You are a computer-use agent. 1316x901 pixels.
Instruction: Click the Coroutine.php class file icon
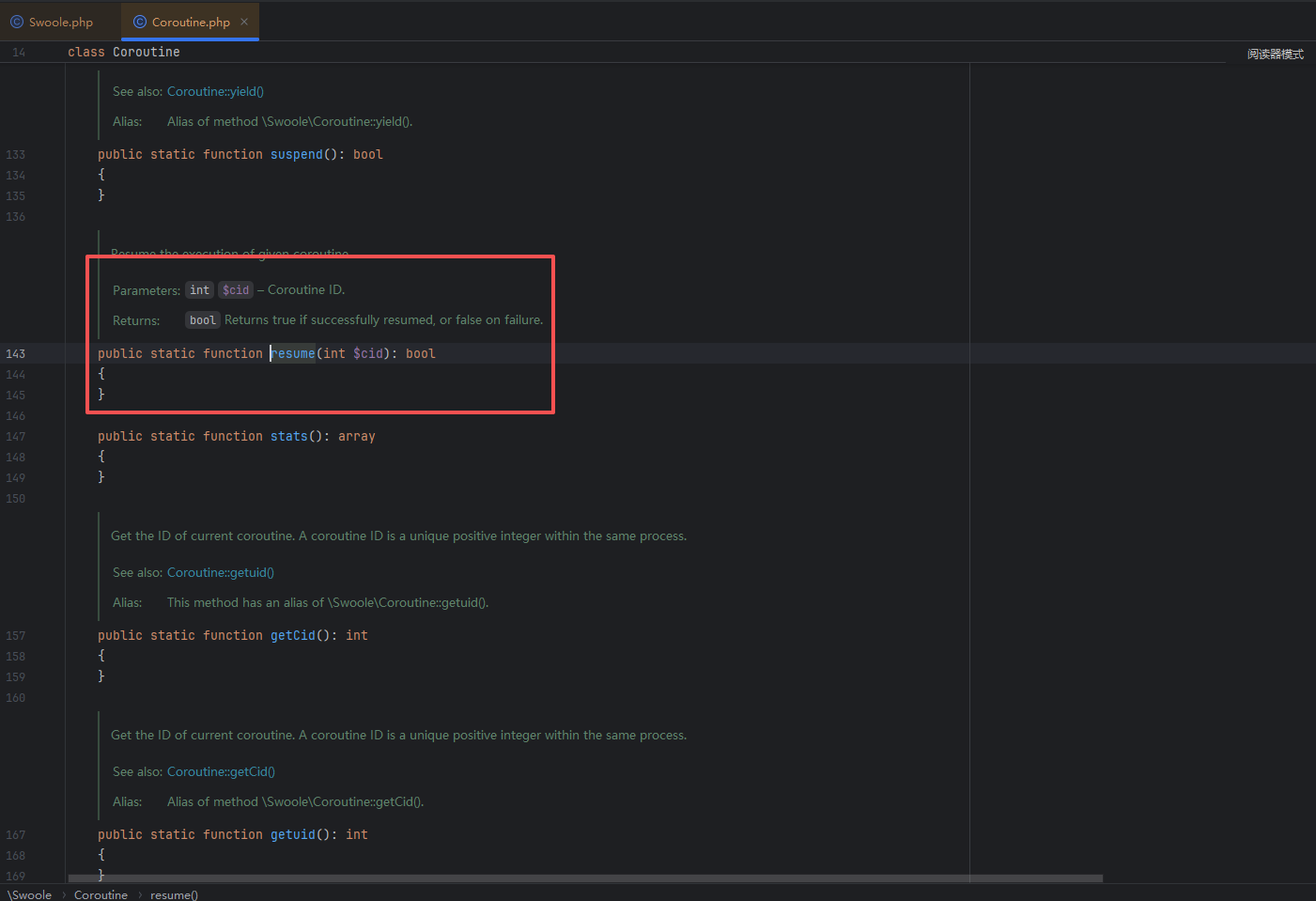[140, 22]
